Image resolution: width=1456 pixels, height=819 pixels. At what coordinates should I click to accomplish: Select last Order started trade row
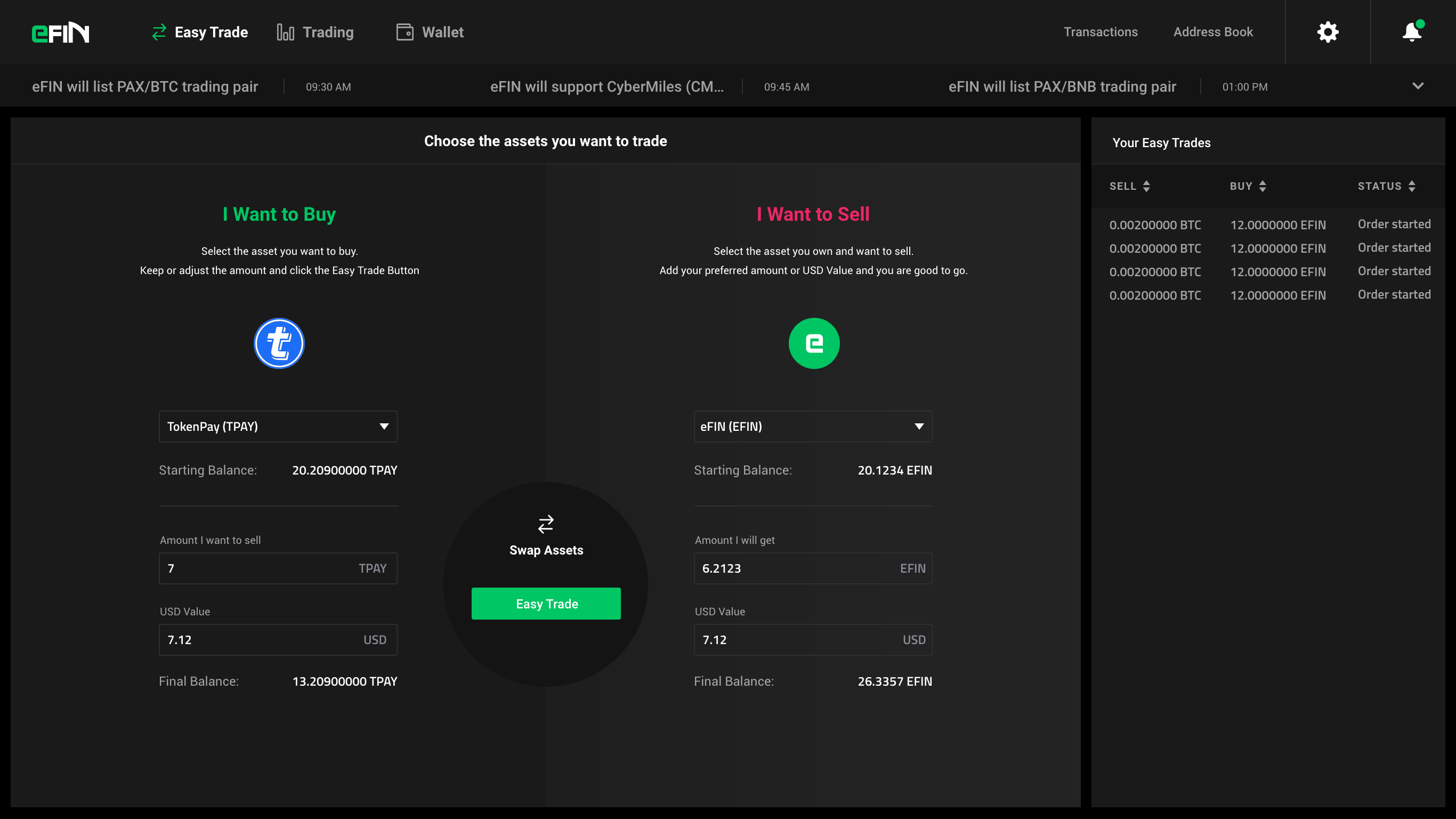[1270, 295]
